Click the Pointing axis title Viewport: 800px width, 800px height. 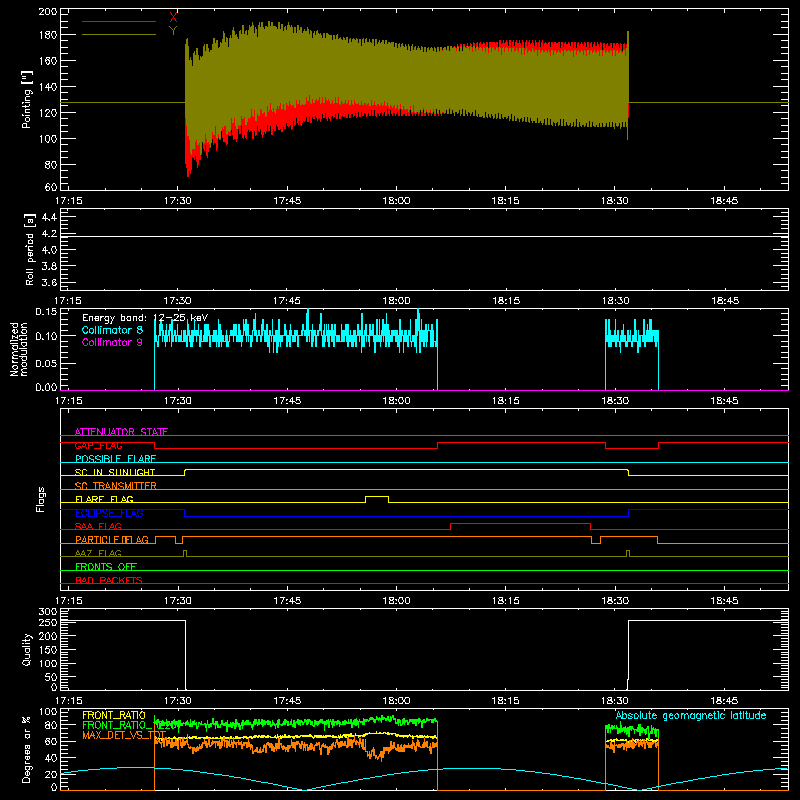[27, 99]
